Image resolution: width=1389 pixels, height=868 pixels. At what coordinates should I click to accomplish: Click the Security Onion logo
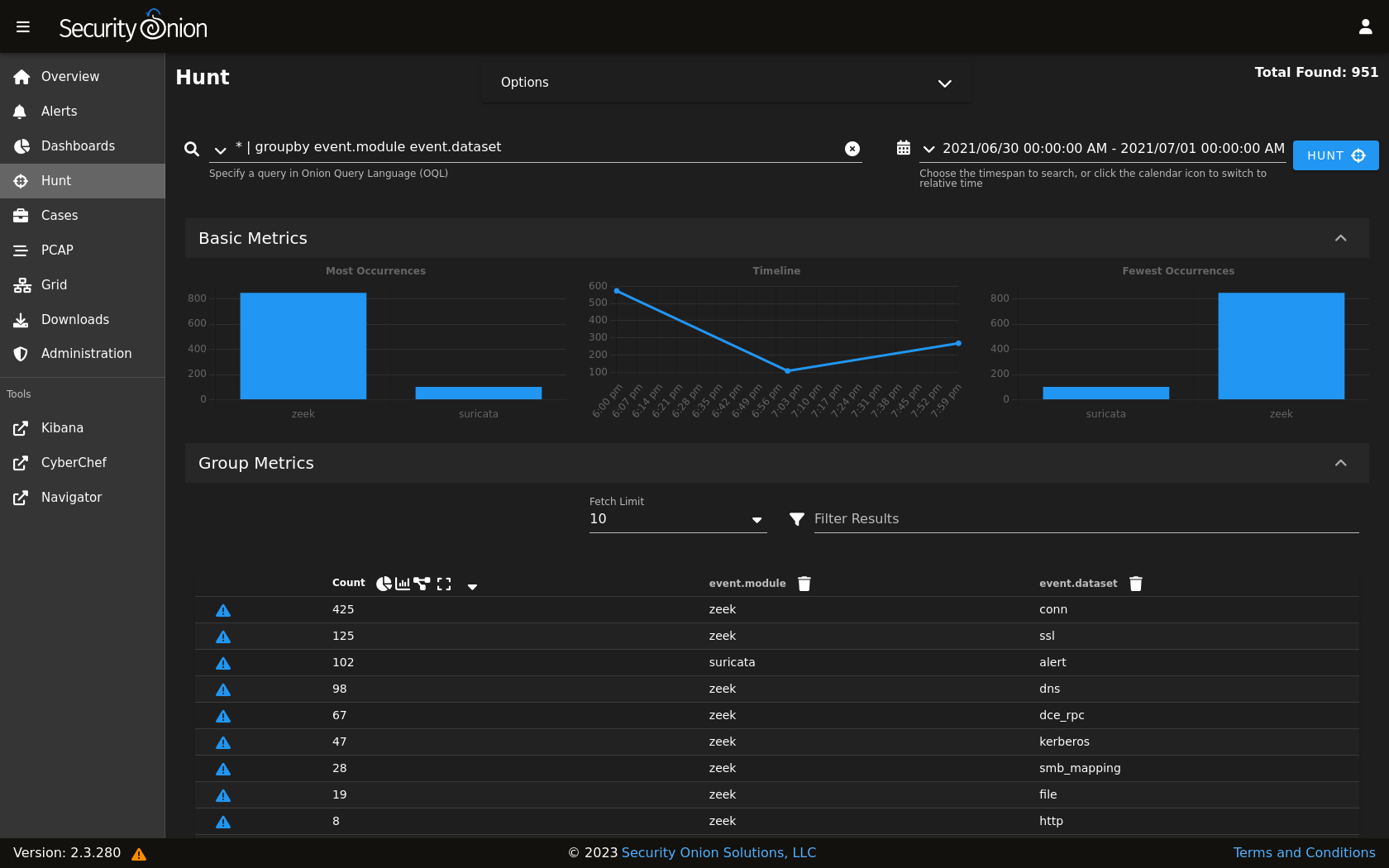pos(133,26)
